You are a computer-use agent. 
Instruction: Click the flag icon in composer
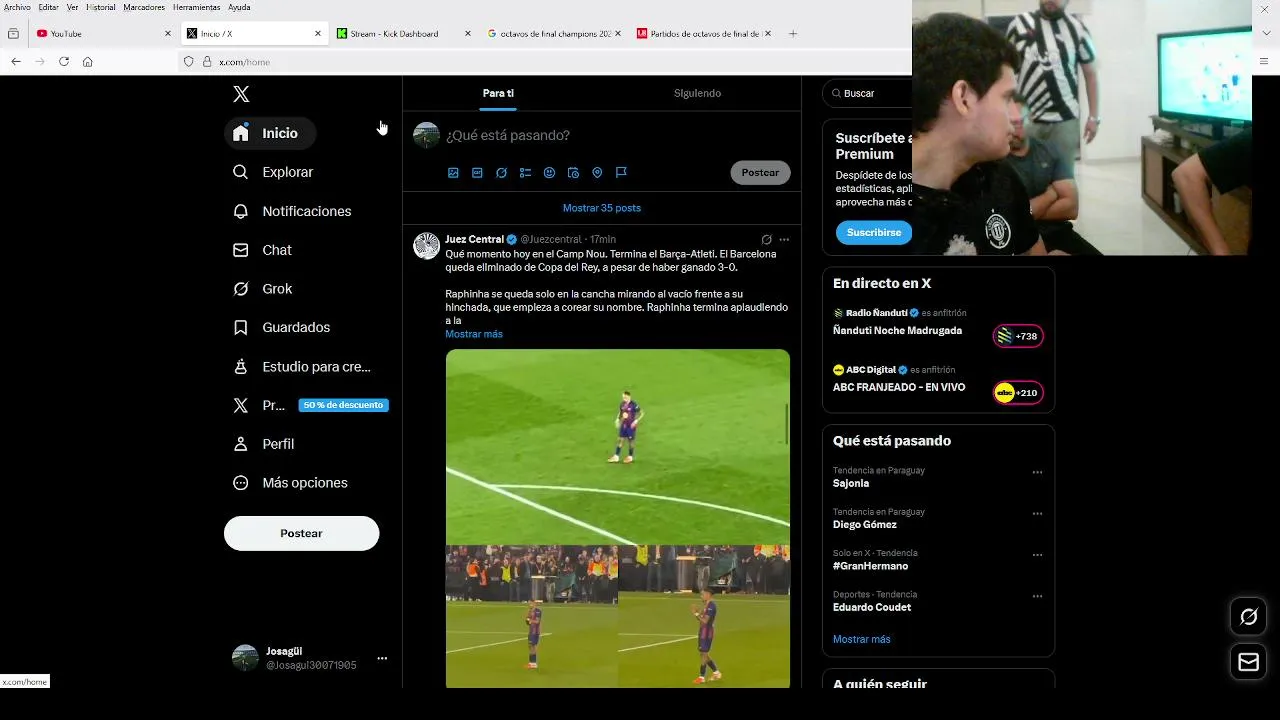(x=621, y=173)
